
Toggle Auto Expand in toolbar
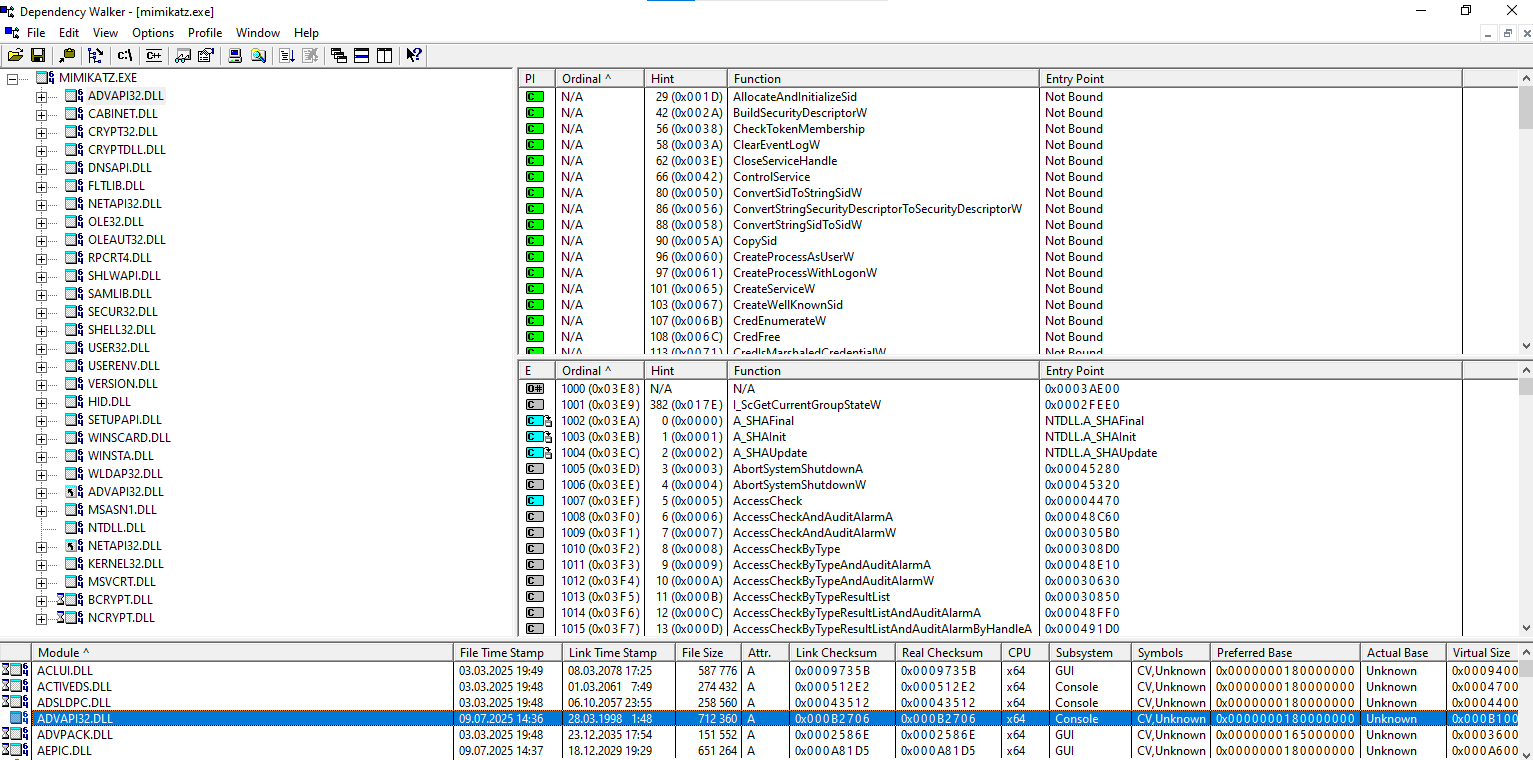[x=95, y=56]
